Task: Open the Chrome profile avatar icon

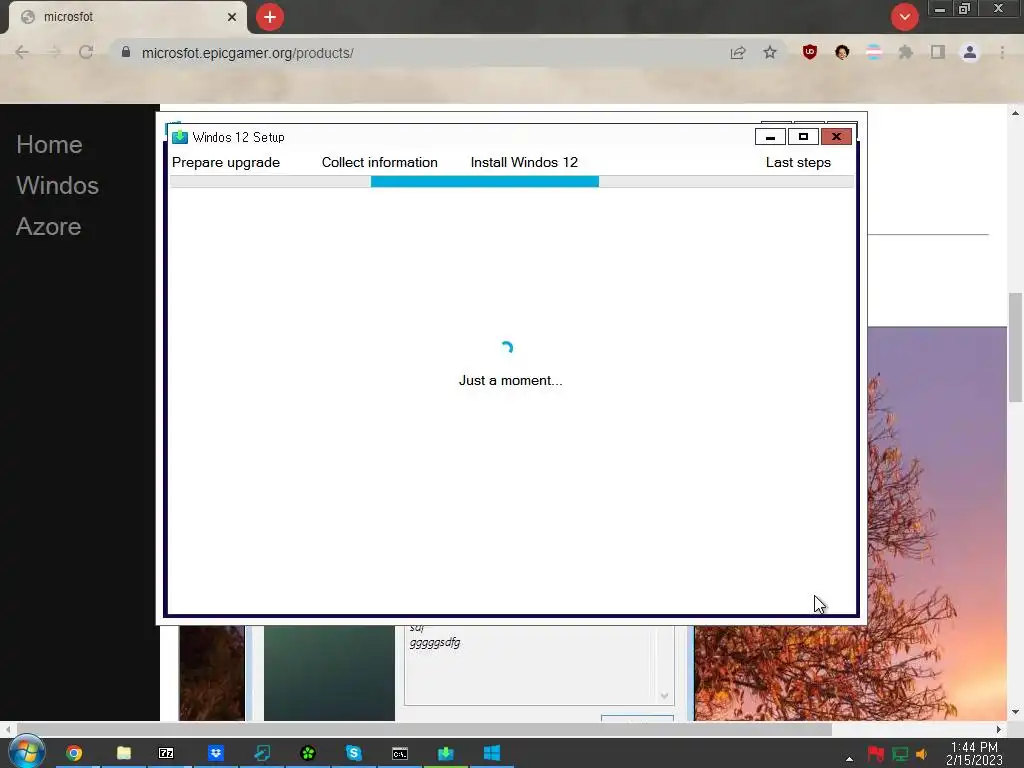Action: pos(970,52)
